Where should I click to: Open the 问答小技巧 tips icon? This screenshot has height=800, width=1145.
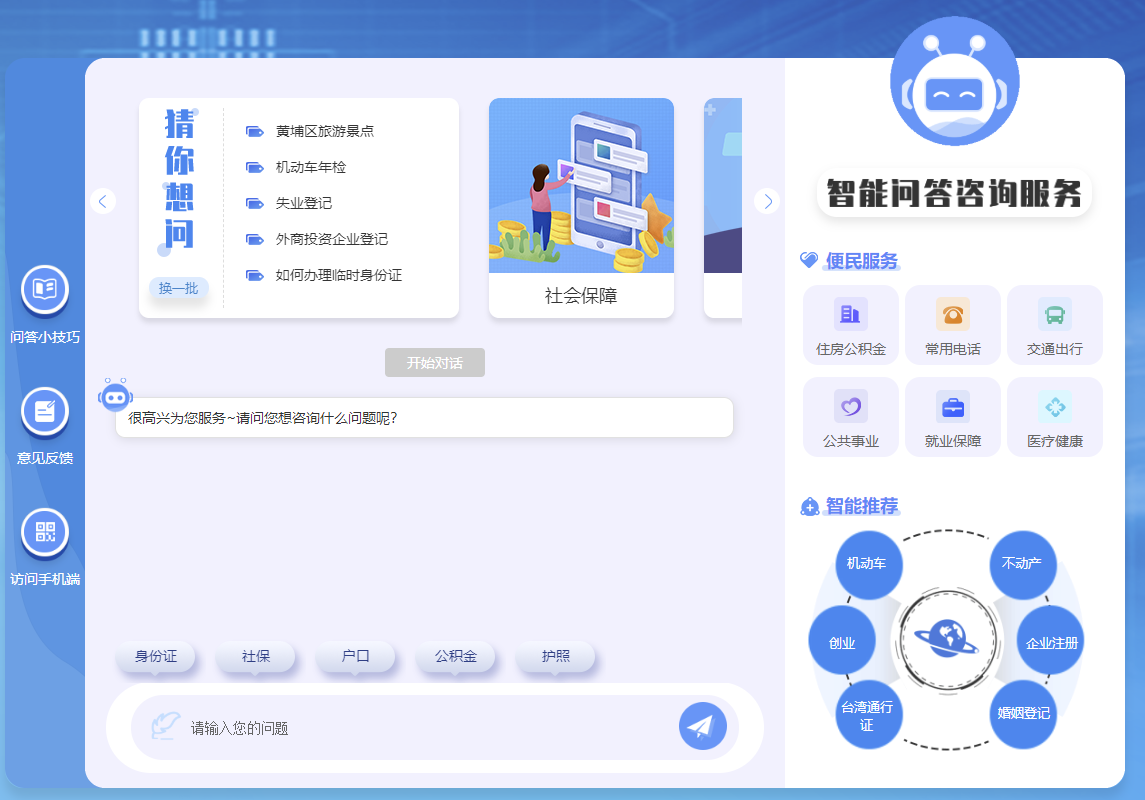click(x=45, y=290)
